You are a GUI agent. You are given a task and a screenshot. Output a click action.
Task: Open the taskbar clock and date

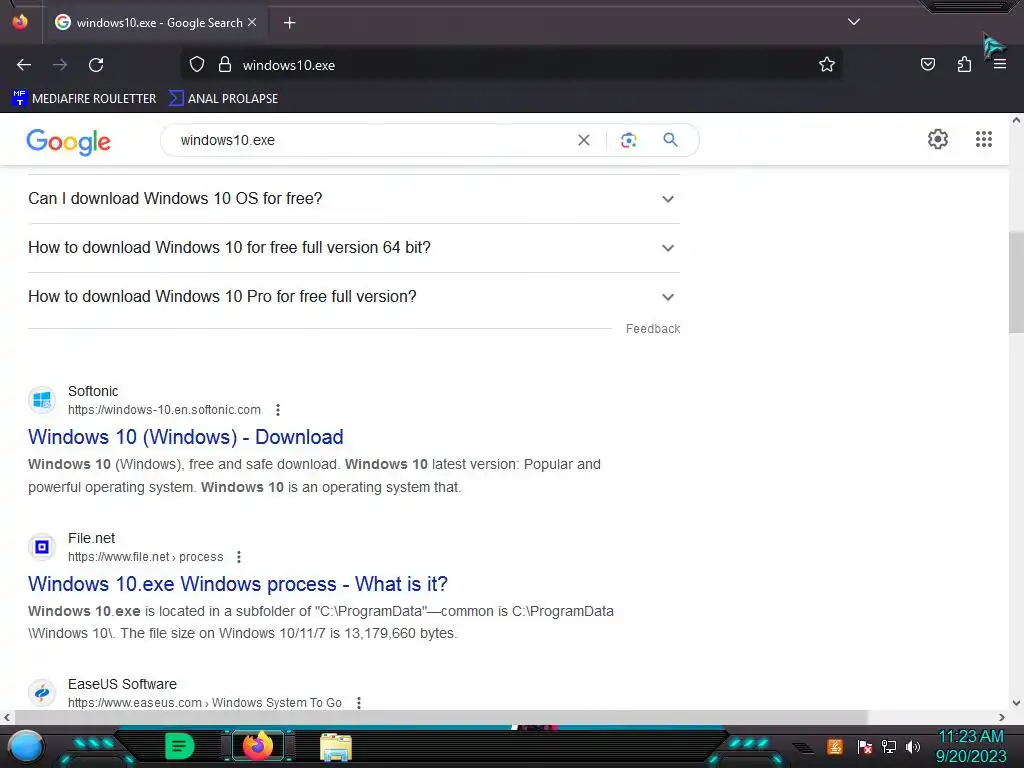click(971, 746)
